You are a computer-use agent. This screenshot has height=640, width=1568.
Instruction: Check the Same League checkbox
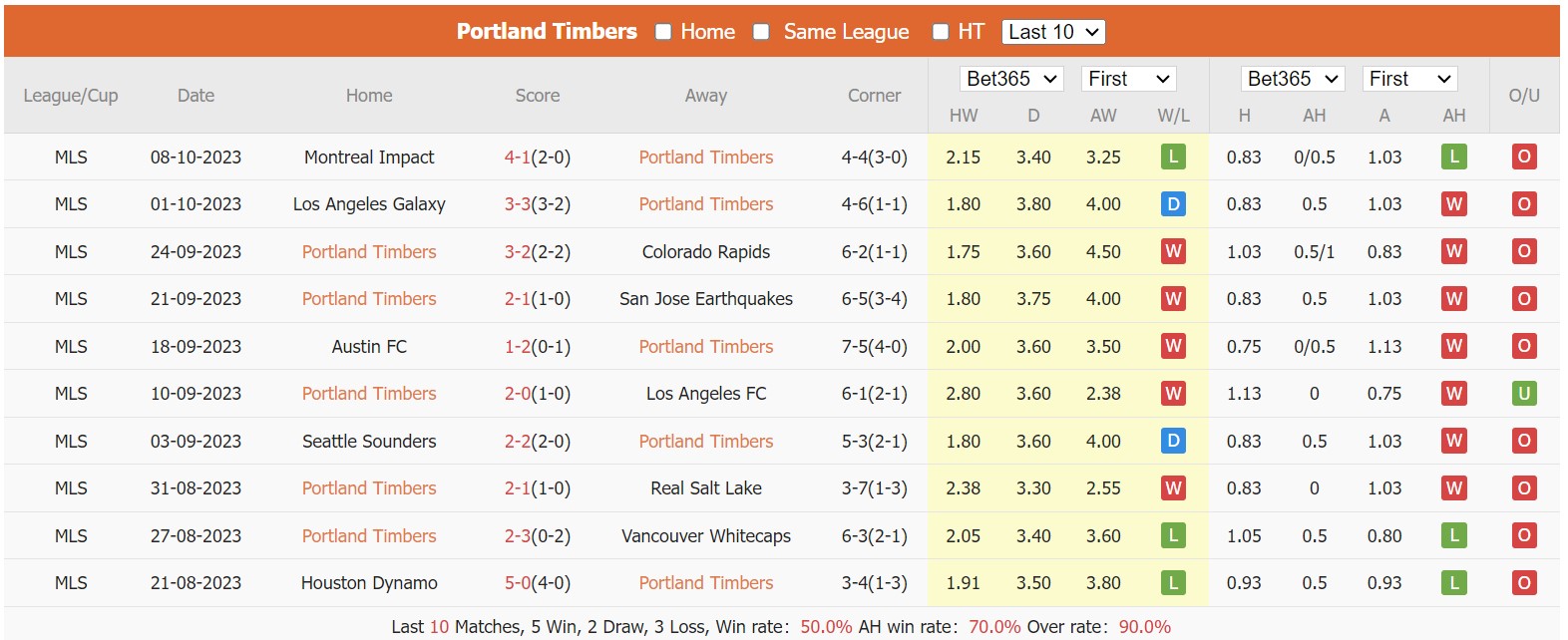click(761, 31)
